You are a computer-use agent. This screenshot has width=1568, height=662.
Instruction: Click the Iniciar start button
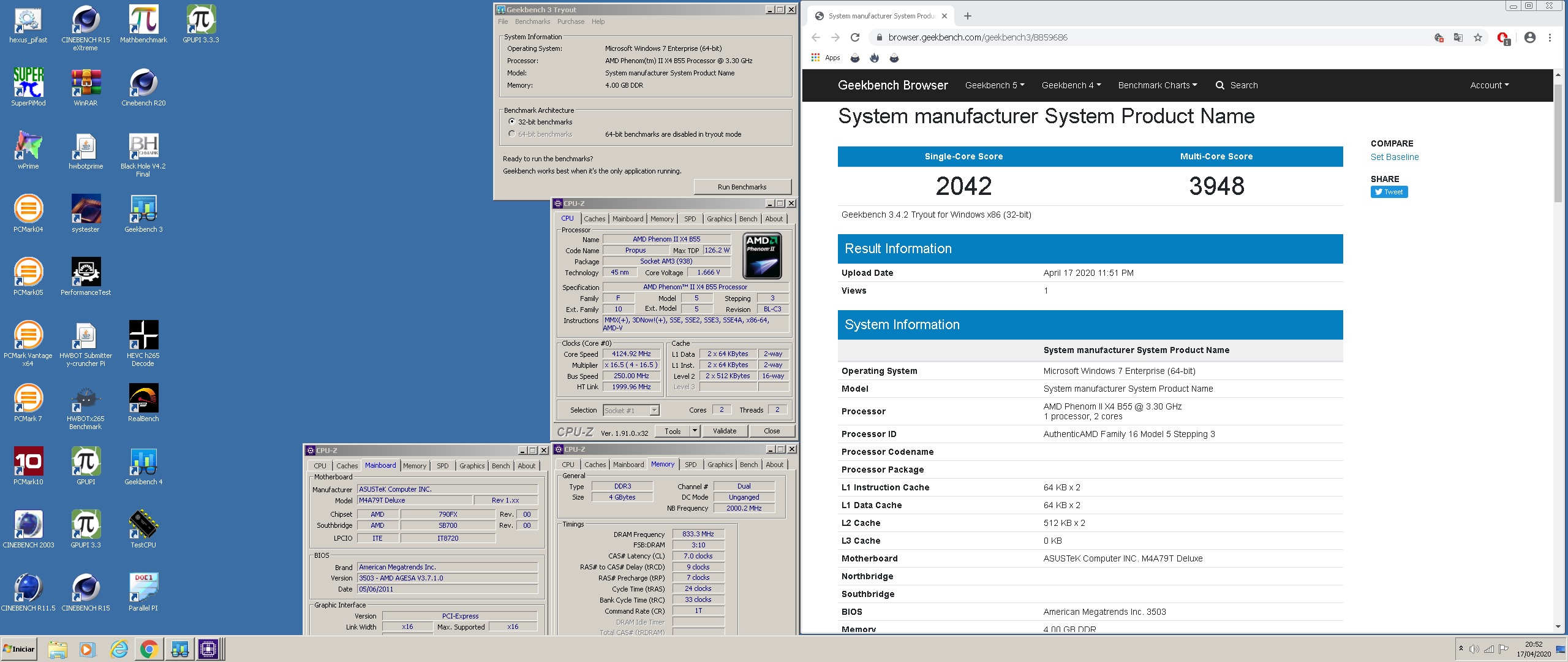19,649
